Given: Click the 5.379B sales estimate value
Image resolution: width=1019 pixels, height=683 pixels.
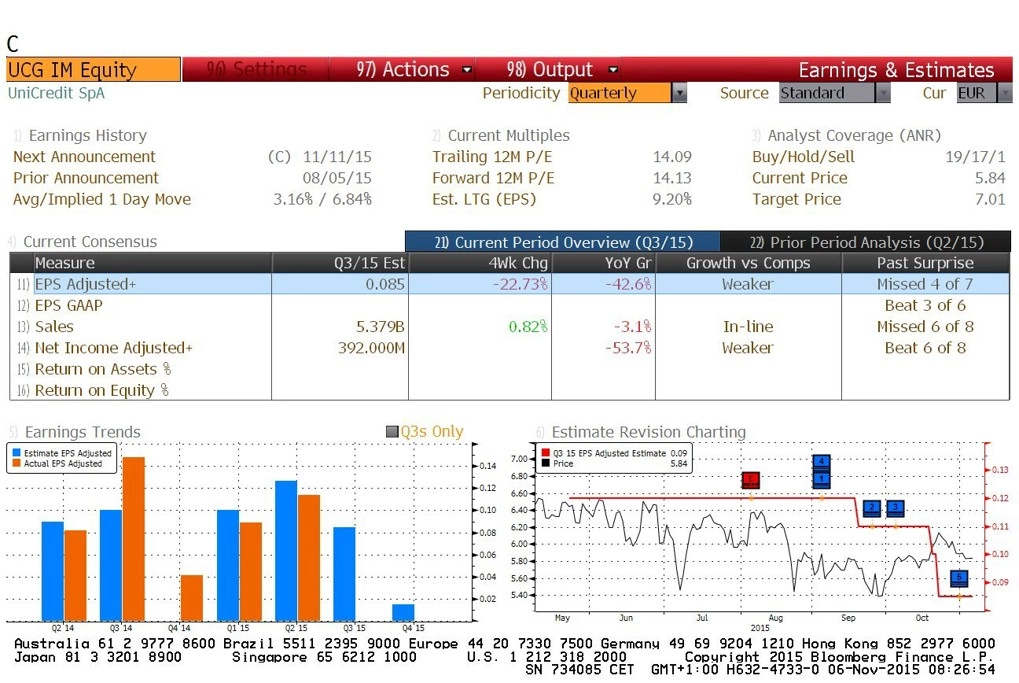Looking at the screenshot, I should [380, 326].
